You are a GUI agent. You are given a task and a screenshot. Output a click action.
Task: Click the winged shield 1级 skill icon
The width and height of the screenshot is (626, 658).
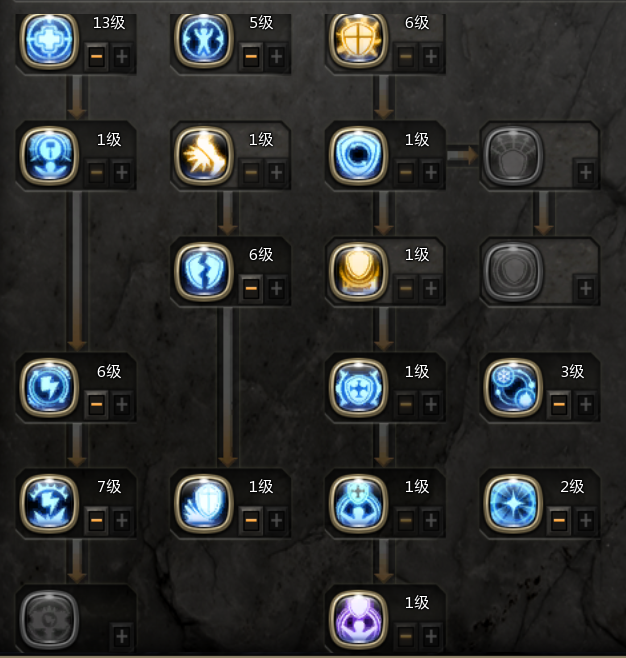pyautogui.click(x=203, y=503)
